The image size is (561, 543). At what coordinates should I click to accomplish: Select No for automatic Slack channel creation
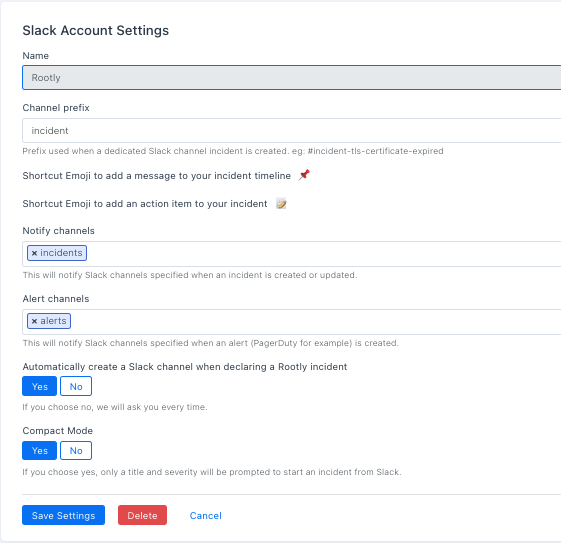coord(76,386)
